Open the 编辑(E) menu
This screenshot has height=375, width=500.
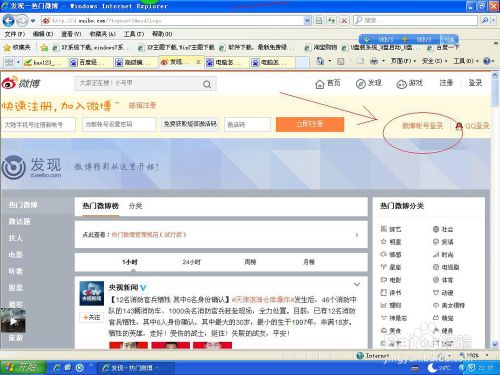43,34
